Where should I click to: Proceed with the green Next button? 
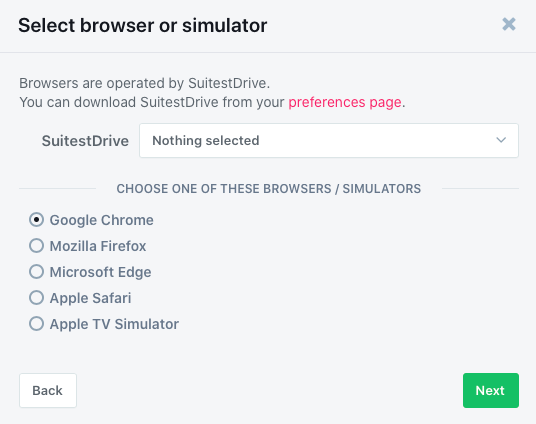pyautogui.click(x=491, y=390)
